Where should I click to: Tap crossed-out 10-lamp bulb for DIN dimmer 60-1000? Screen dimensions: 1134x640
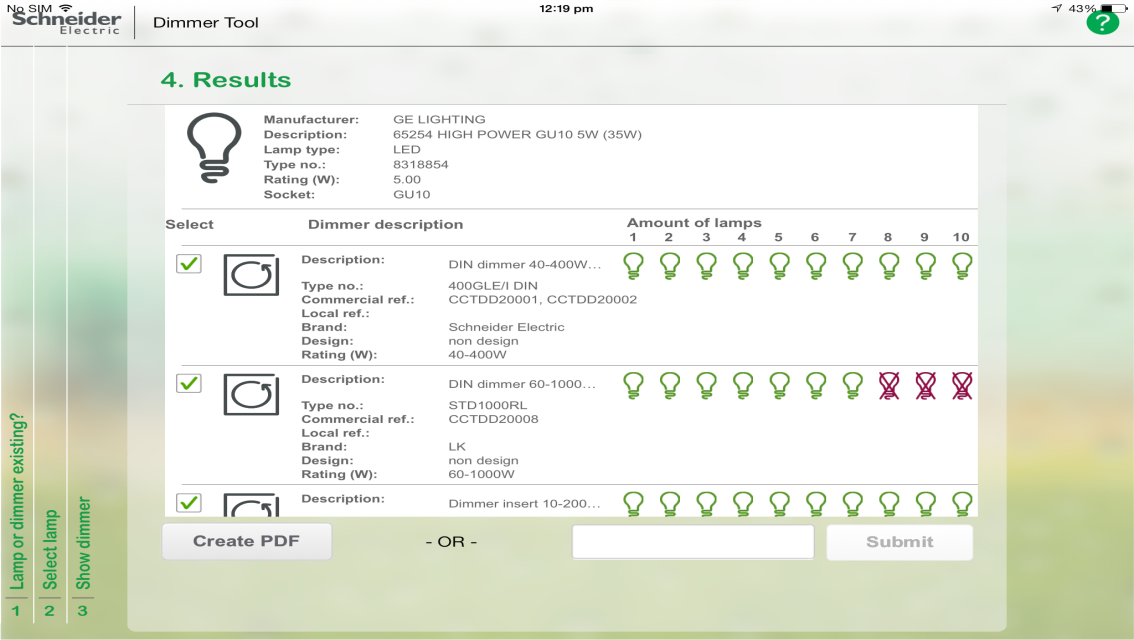point(962,385)
